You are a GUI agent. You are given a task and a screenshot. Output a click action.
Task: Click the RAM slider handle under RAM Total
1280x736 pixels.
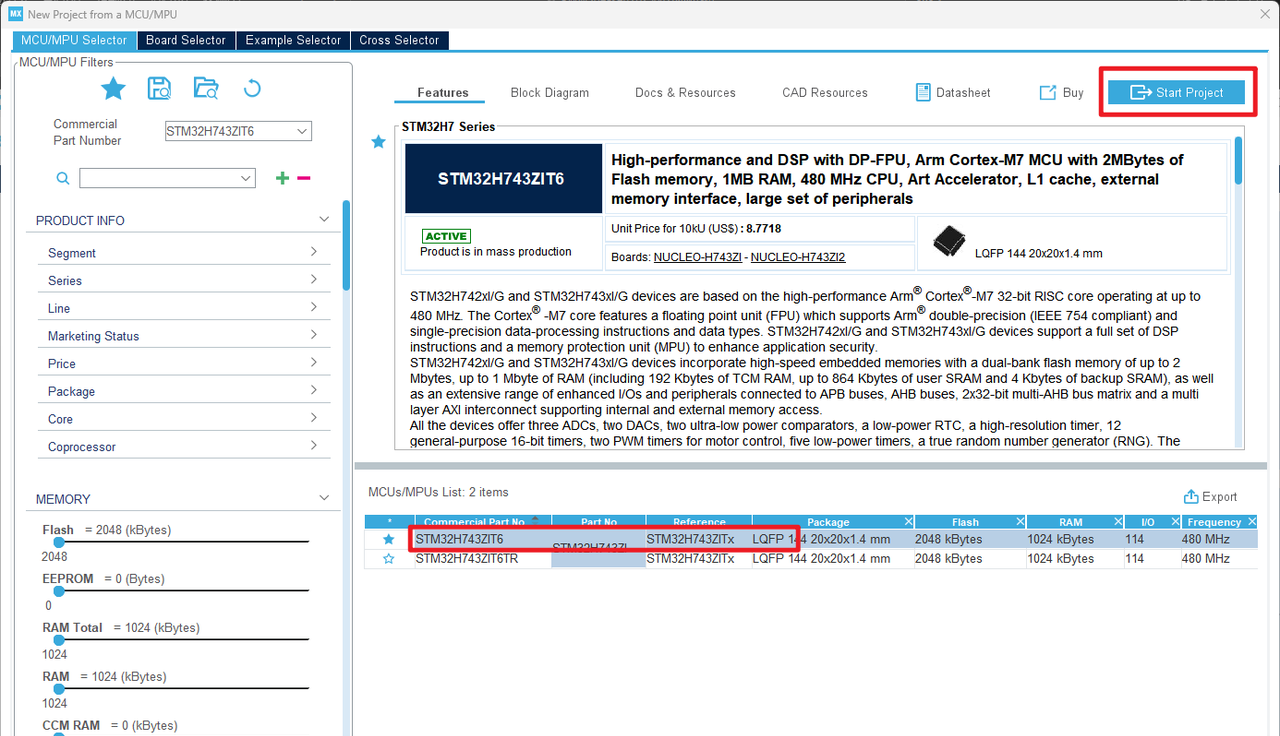(59, 688)
